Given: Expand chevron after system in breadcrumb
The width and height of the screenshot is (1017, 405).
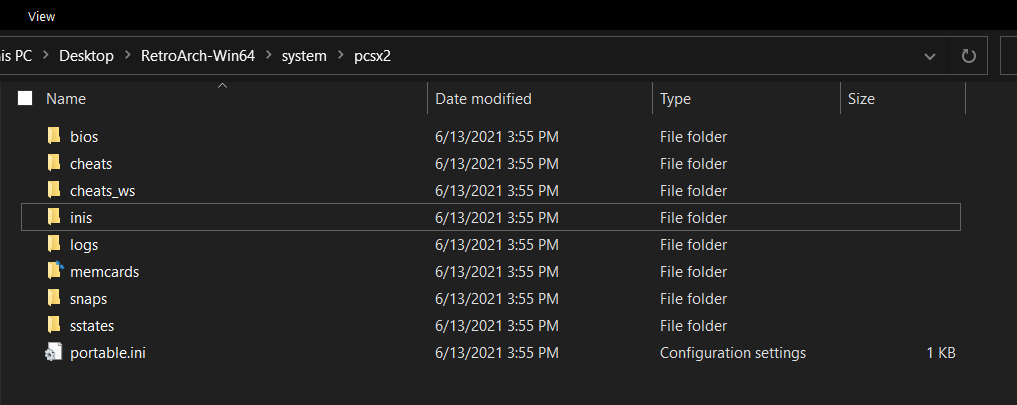Looking at the screenshot, I should coord(341,56).
